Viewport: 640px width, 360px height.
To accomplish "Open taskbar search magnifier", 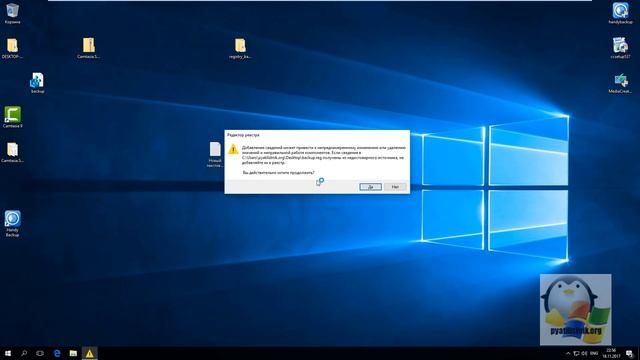I will click(x=24, y=353).
